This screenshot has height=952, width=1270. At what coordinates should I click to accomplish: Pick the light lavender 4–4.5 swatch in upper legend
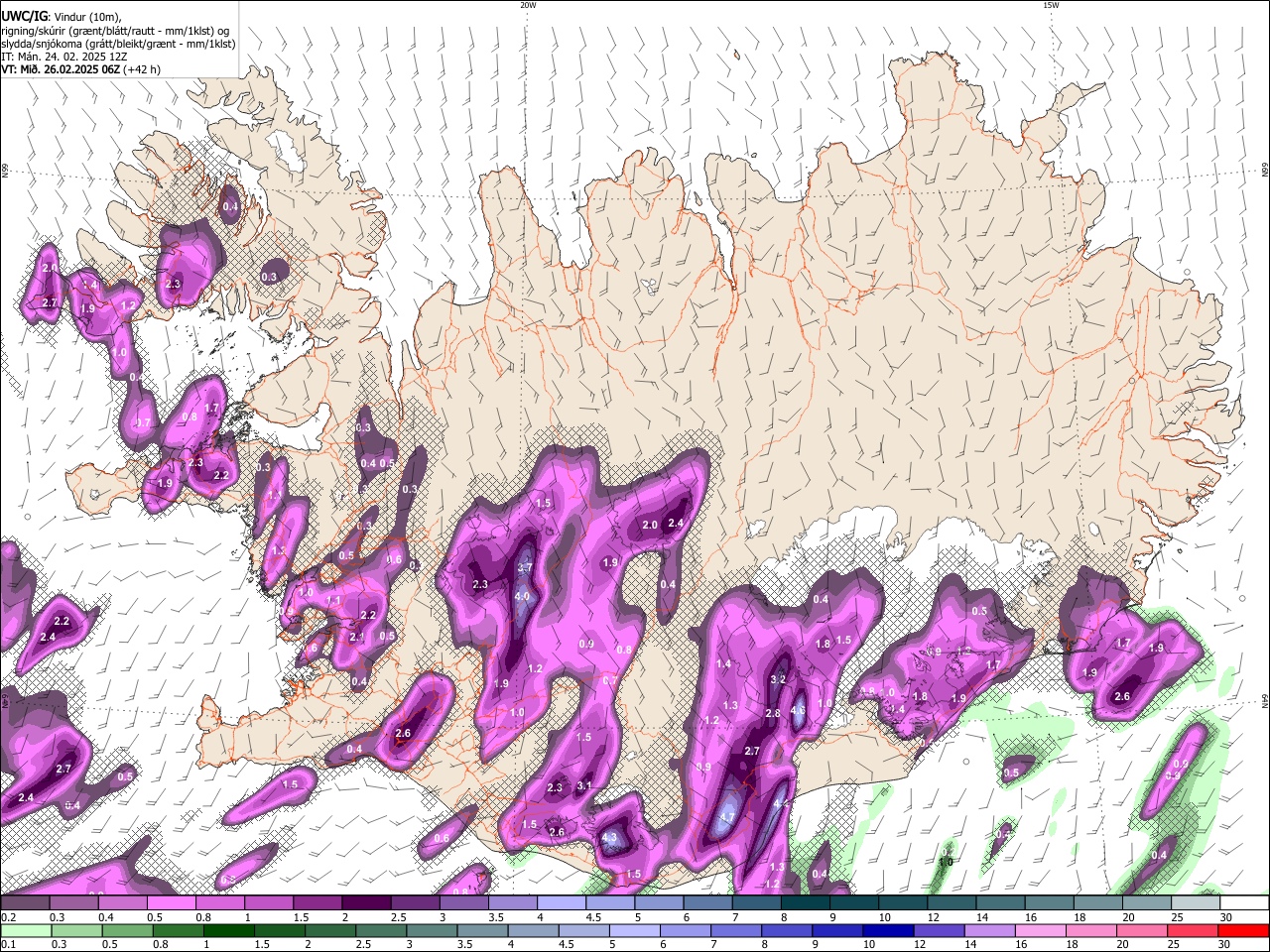[562, 902]
